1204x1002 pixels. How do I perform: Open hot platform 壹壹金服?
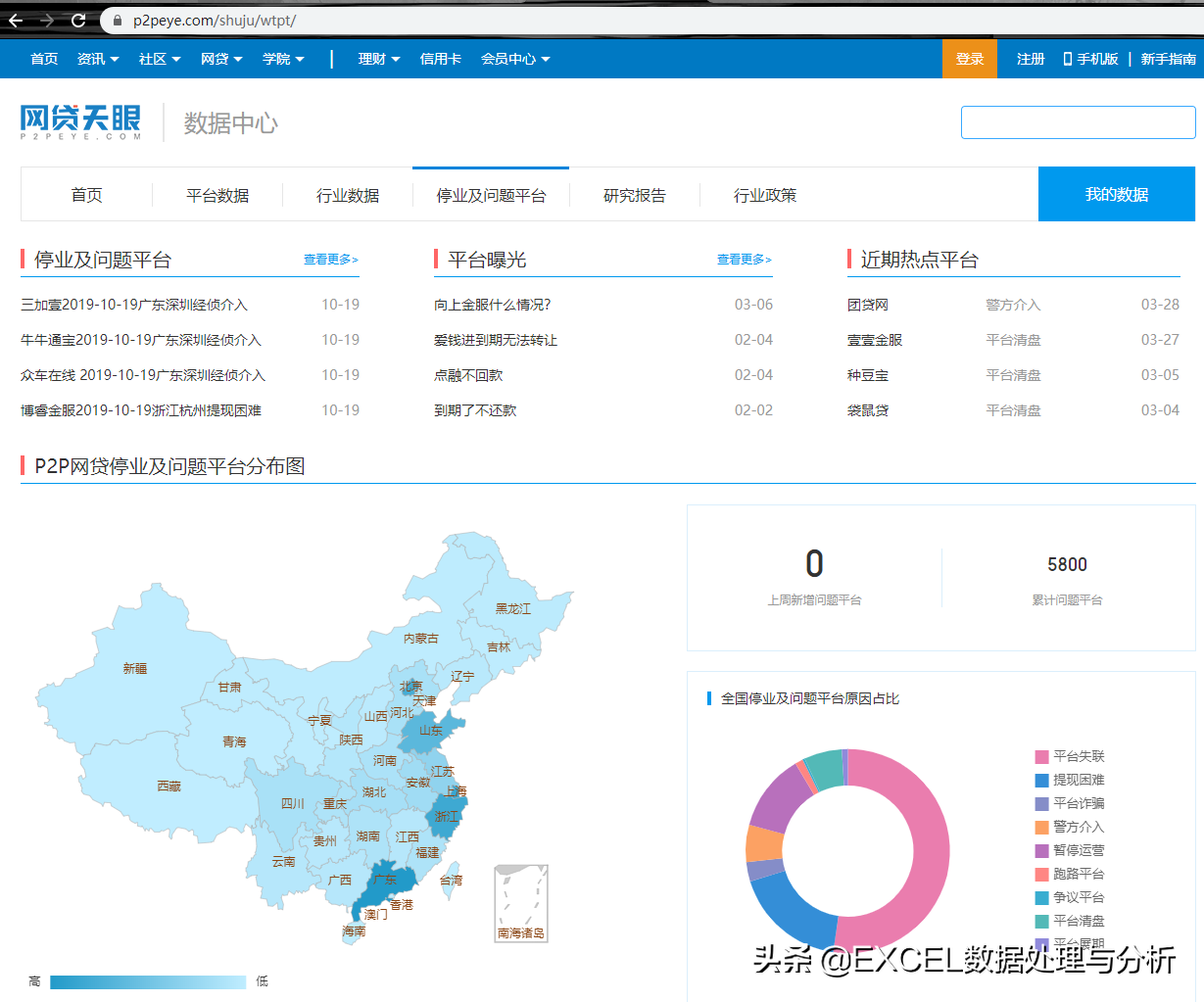[x=875, y=340]
